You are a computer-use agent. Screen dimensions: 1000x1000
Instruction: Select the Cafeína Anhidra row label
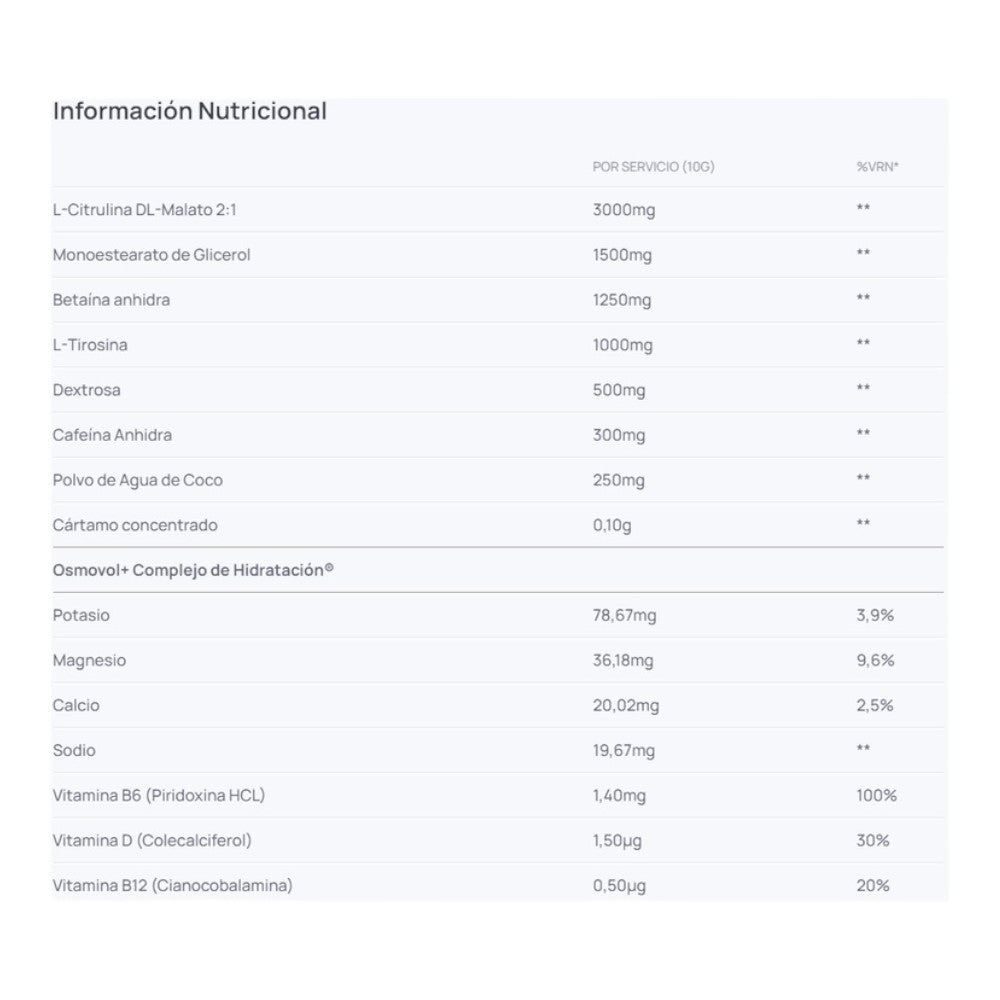[112, 435]
